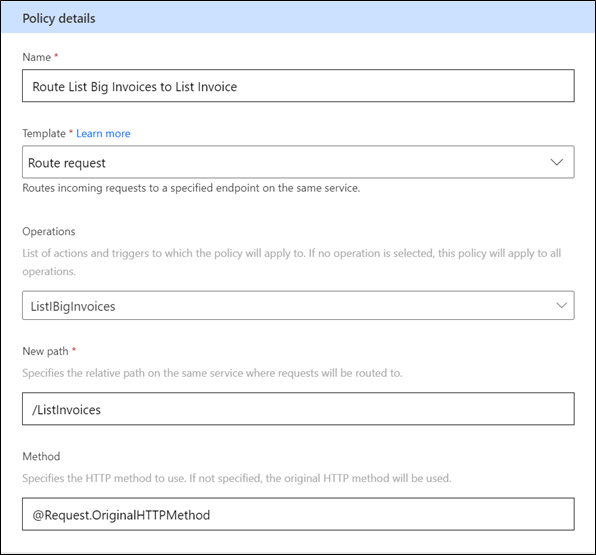Click the Routes incoming requests description text
The image size is (596, 555).
[191, 188]
